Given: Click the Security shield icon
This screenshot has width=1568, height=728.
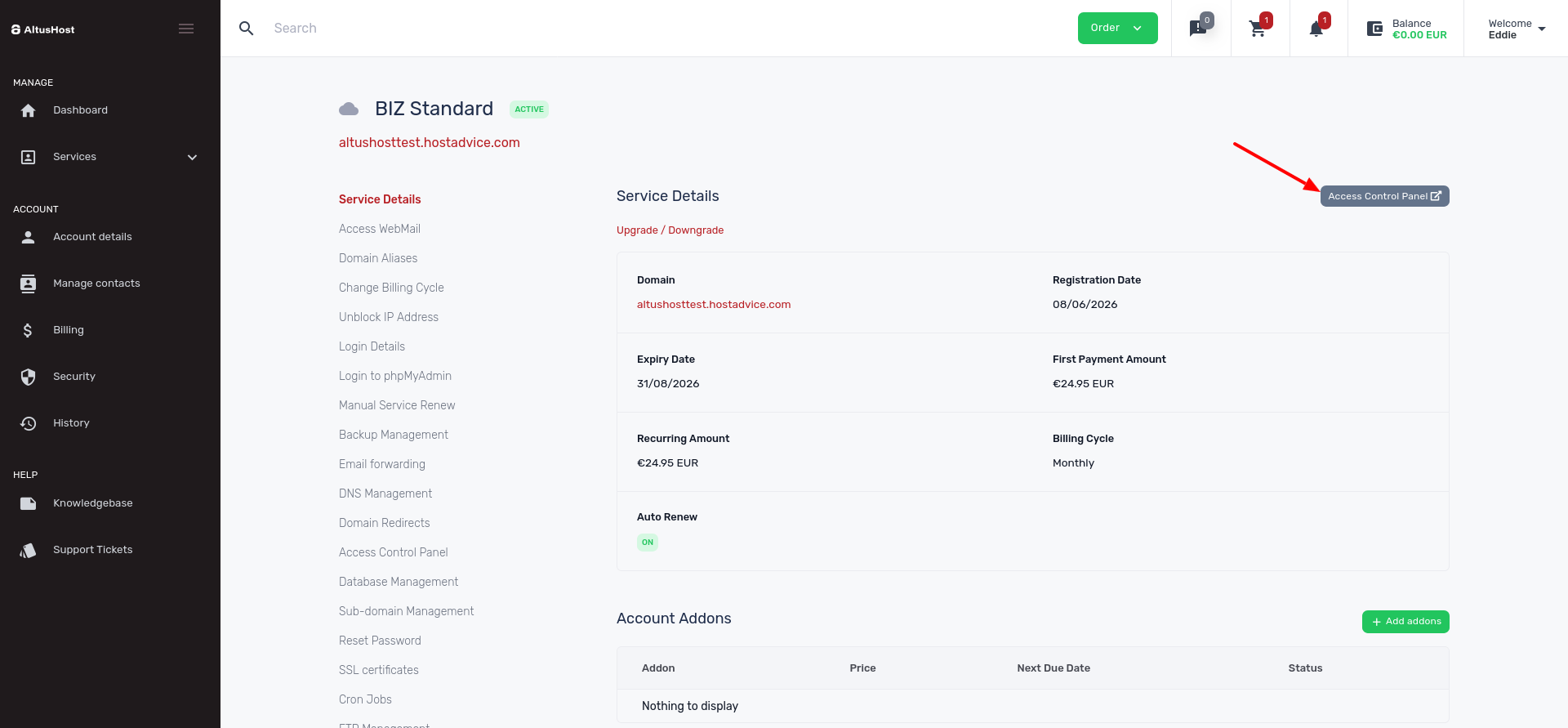Looking at the screenshot, I should tap(28, 377).
